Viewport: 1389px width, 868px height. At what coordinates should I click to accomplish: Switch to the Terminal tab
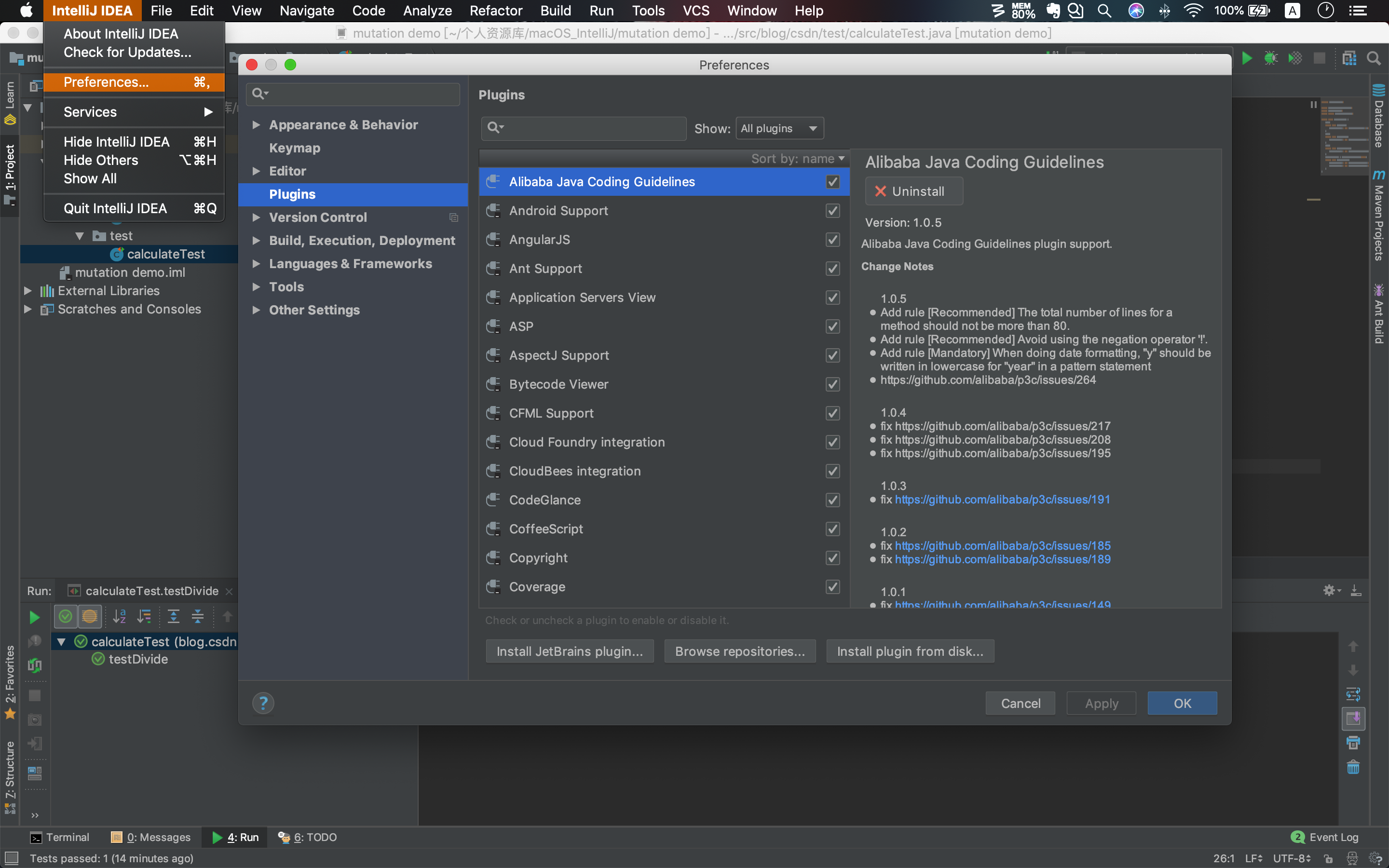pos(60,837)
